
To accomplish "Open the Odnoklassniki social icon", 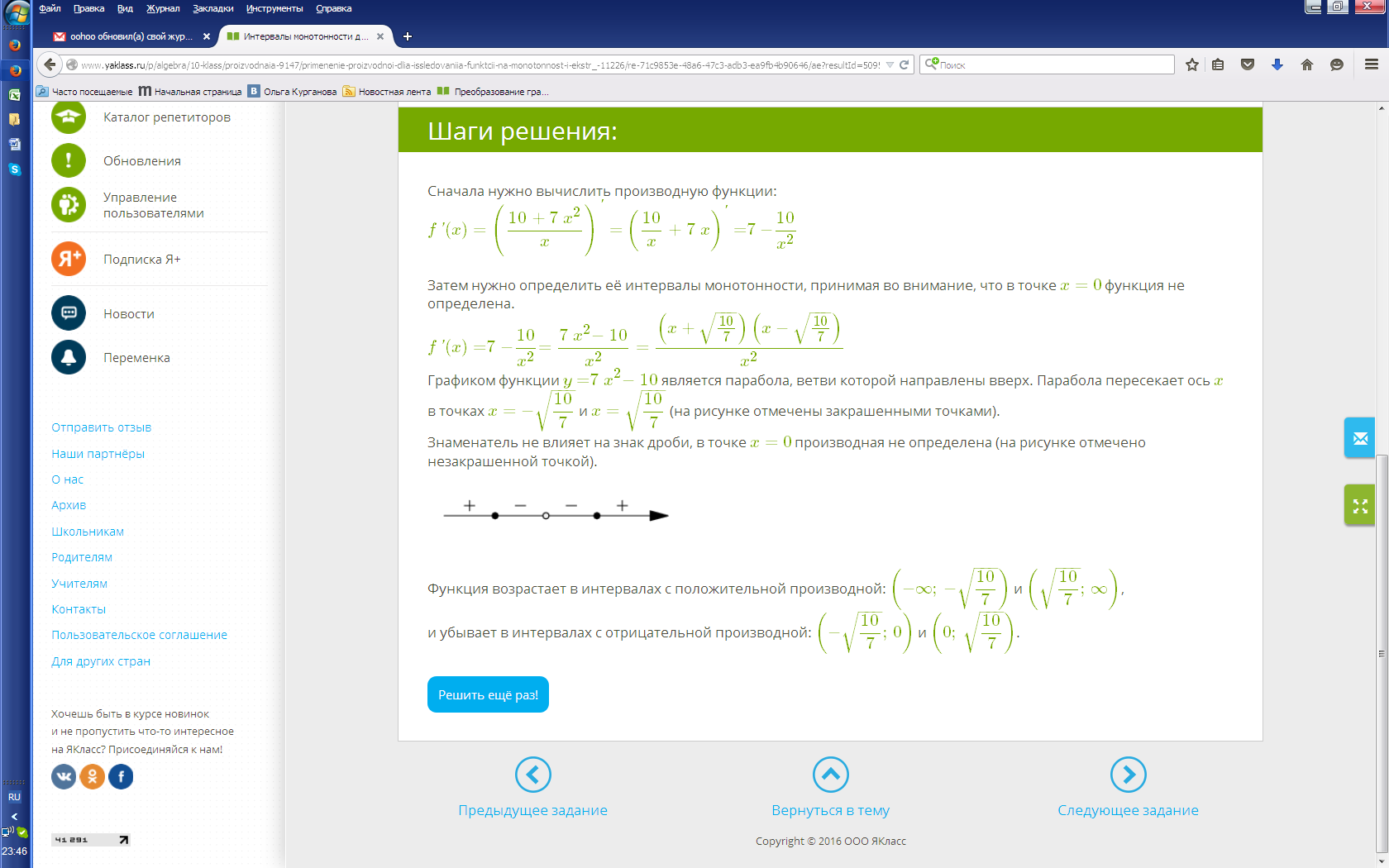I will click(x=93, y=776).
